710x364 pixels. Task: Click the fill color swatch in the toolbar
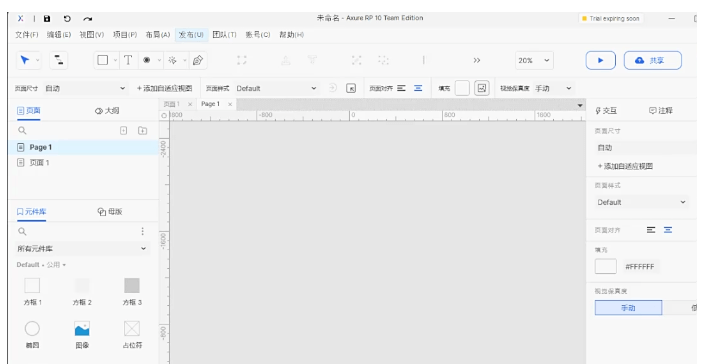(462, 88)
